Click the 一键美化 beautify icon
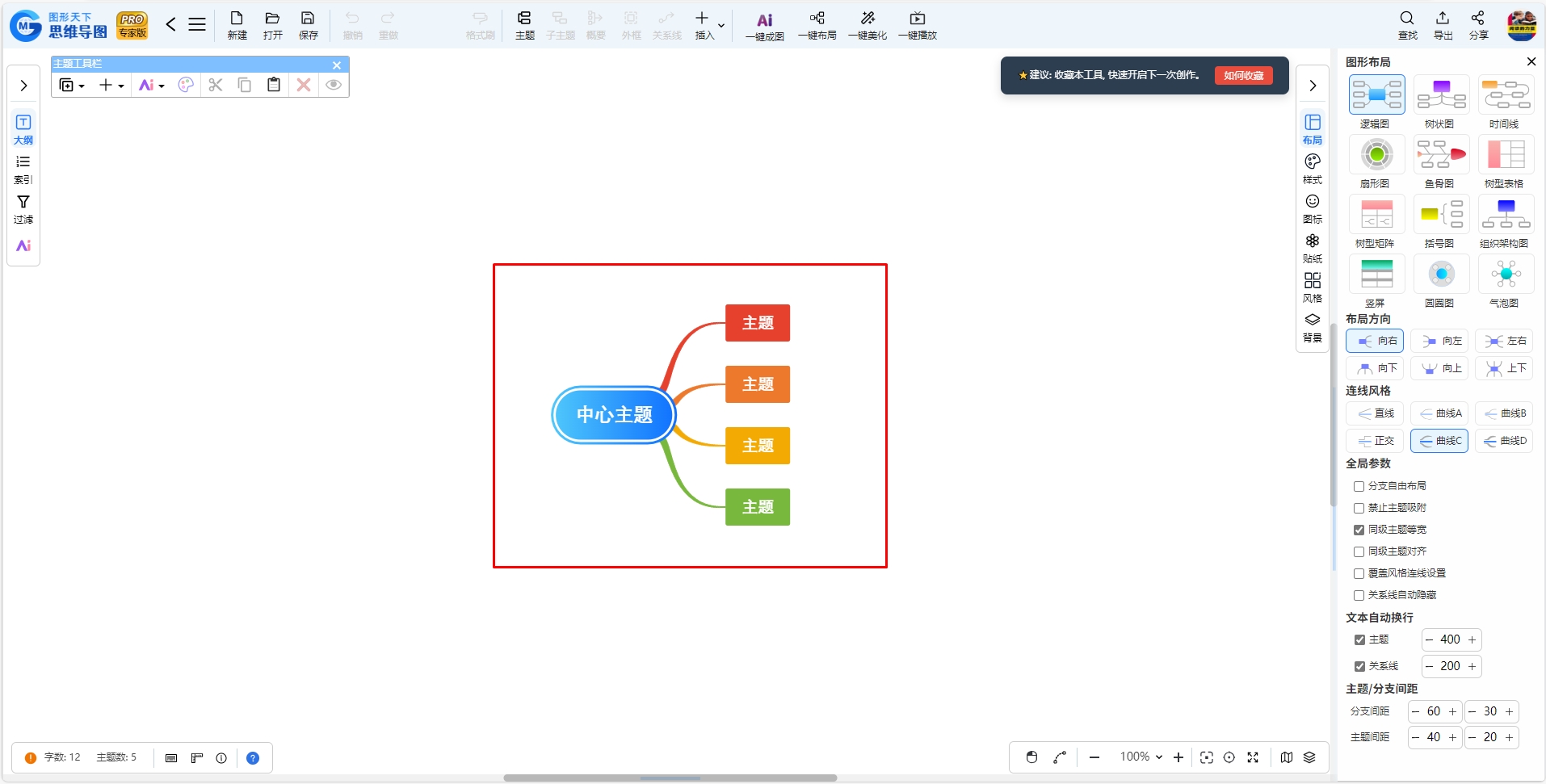Image resolution: width=1546 pixels, height=784 pixels. 868,25
